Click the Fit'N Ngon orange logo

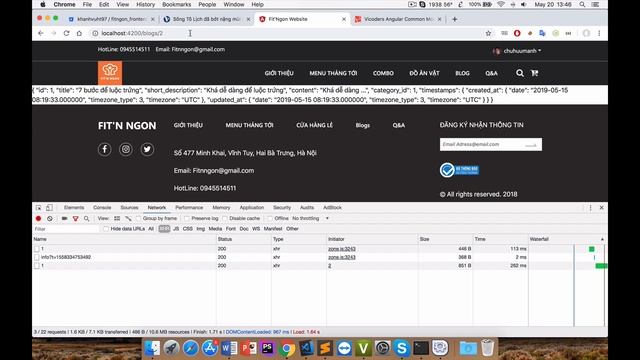[x=110, y=73]
